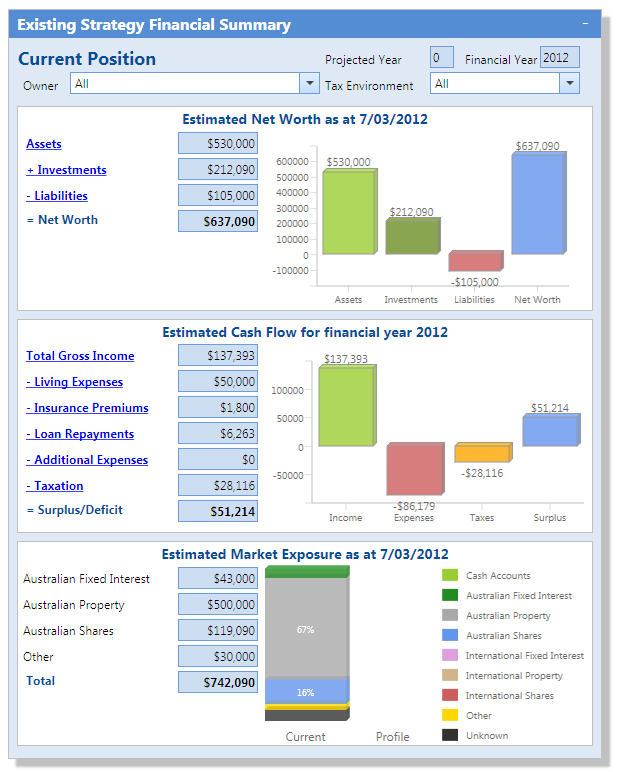
Task: Open the - Loan Repayments link
Action: click(x=80, y=434)
